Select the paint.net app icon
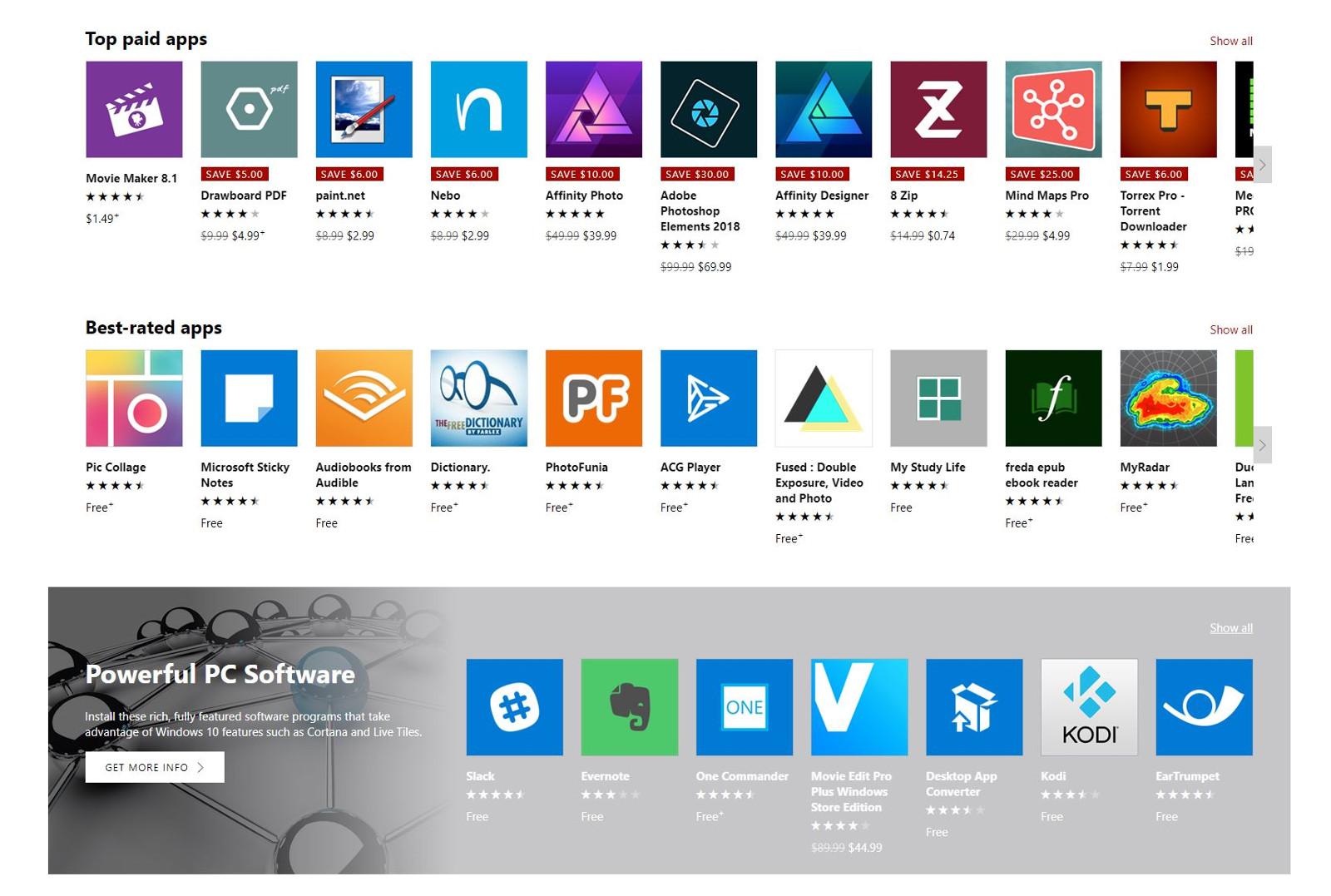 coord(364,109)
